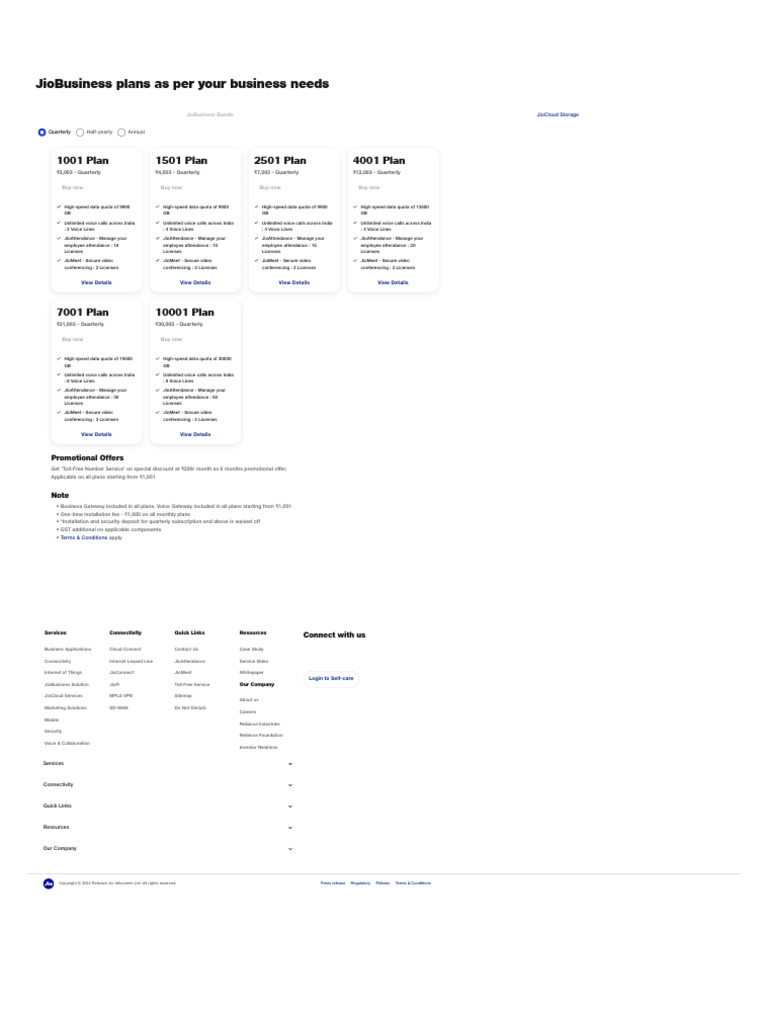
Task: Click Buy now on the 4001 Plan
Action: 369,187
